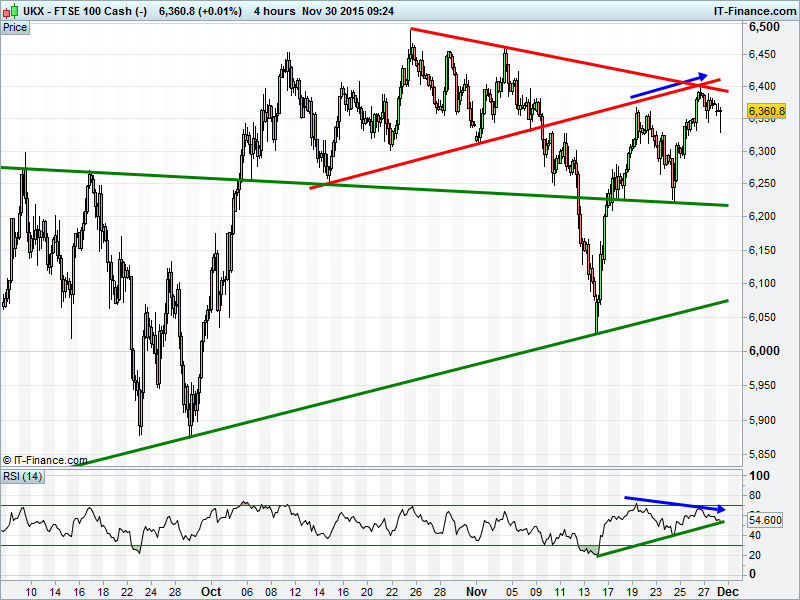Click the Price panel label
The height and width of the screenshot is (600, 800).
pyautogui.click(x=15, y=28)
